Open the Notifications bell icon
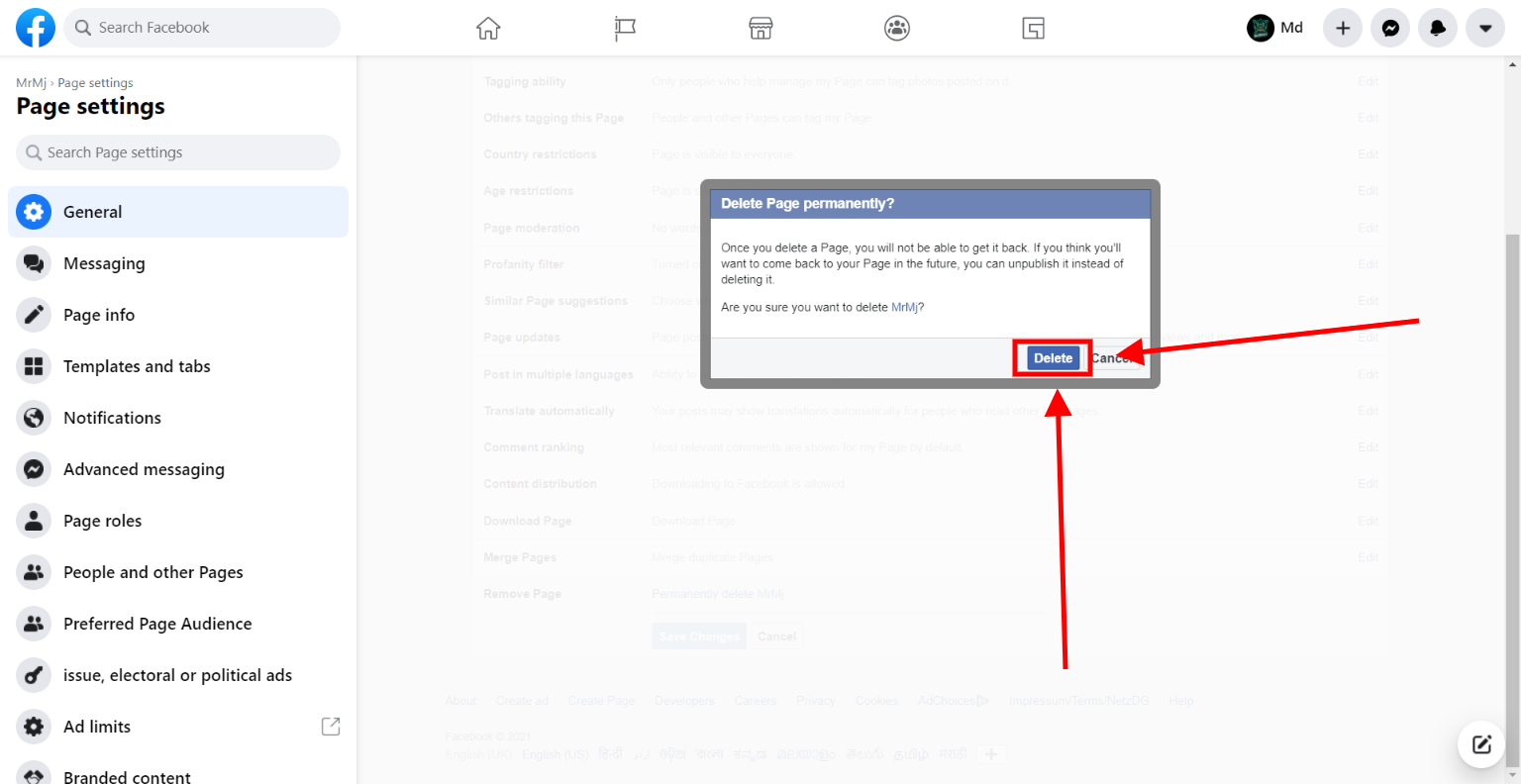1521x784 pixels. pos(1438,28)
